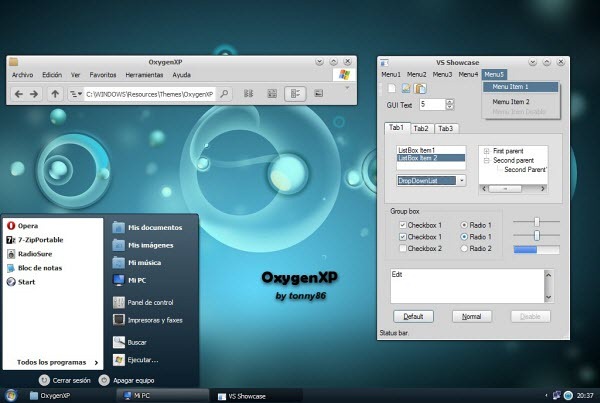Open Panel de control
This screenshot has height=403, width=600.
tap(143, 302)
